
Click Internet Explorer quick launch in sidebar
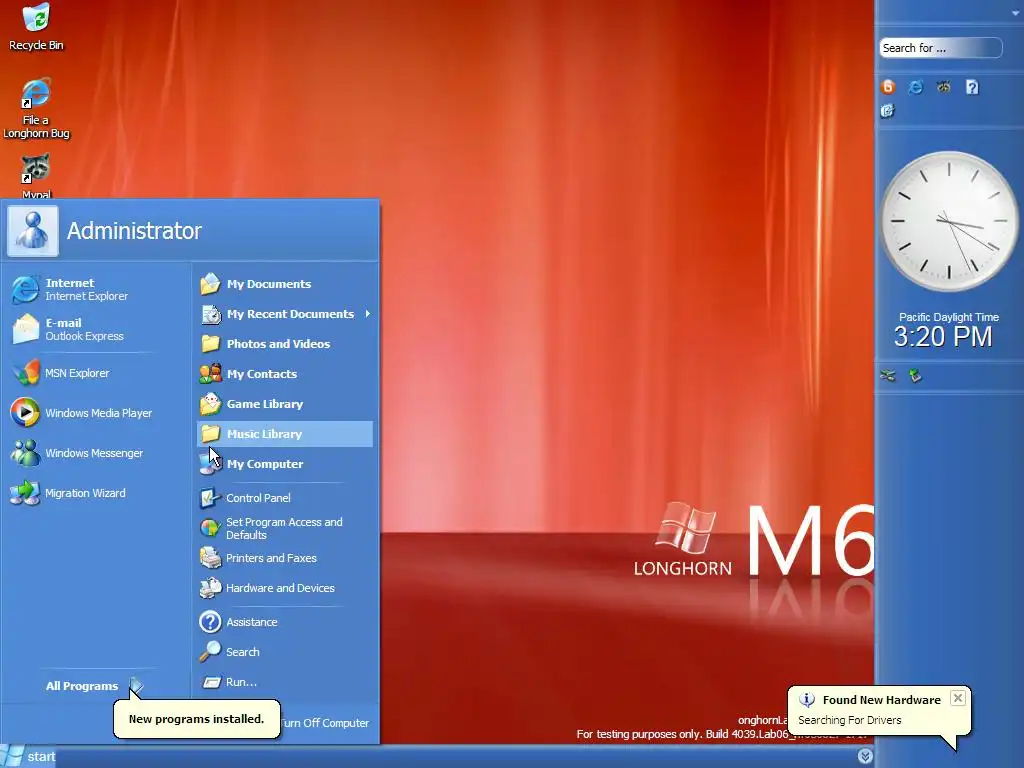[x=916, y=87]
